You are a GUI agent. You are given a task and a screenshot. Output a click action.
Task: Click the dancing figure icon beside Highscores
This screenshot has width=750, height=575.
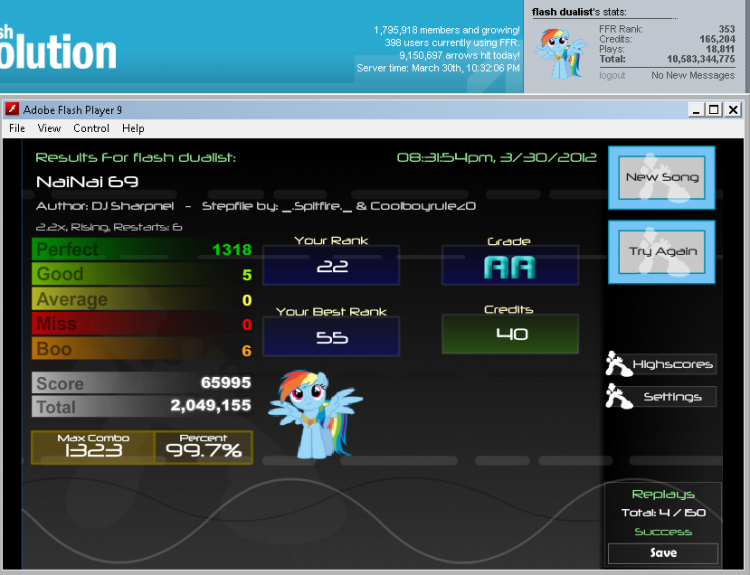[x=618, y=364]
